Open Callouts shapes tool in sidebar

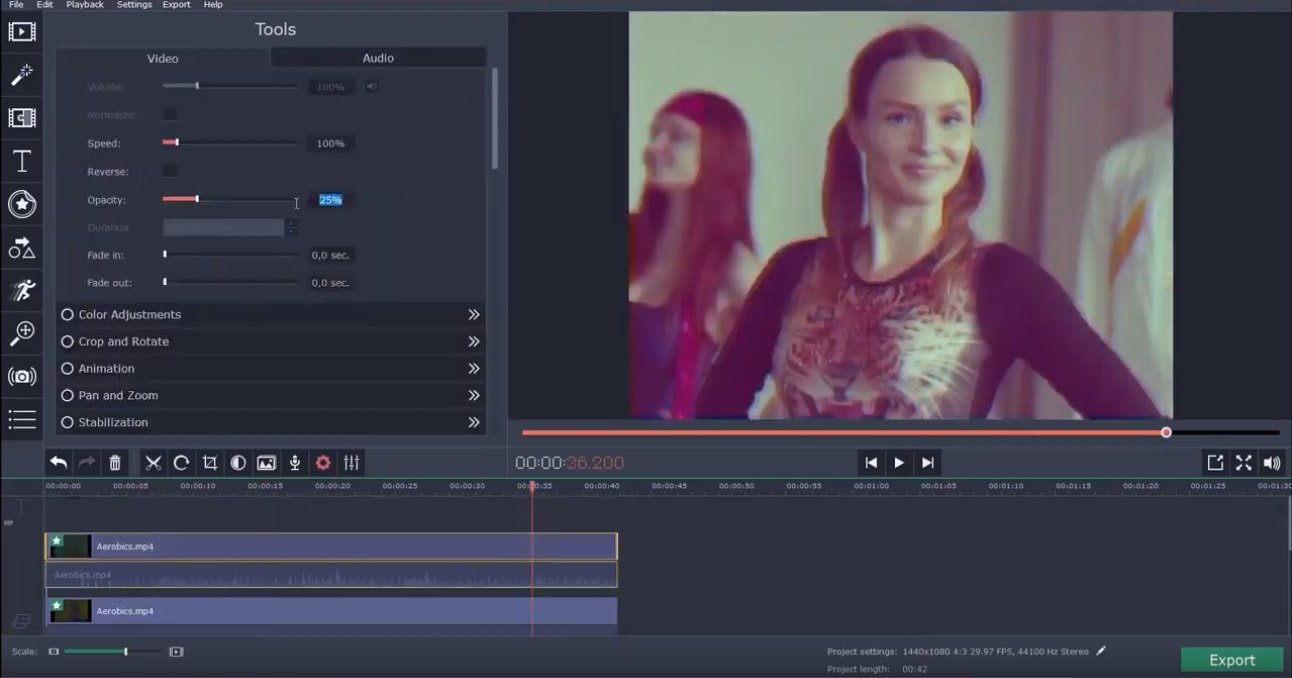click(x=21, y=247)
